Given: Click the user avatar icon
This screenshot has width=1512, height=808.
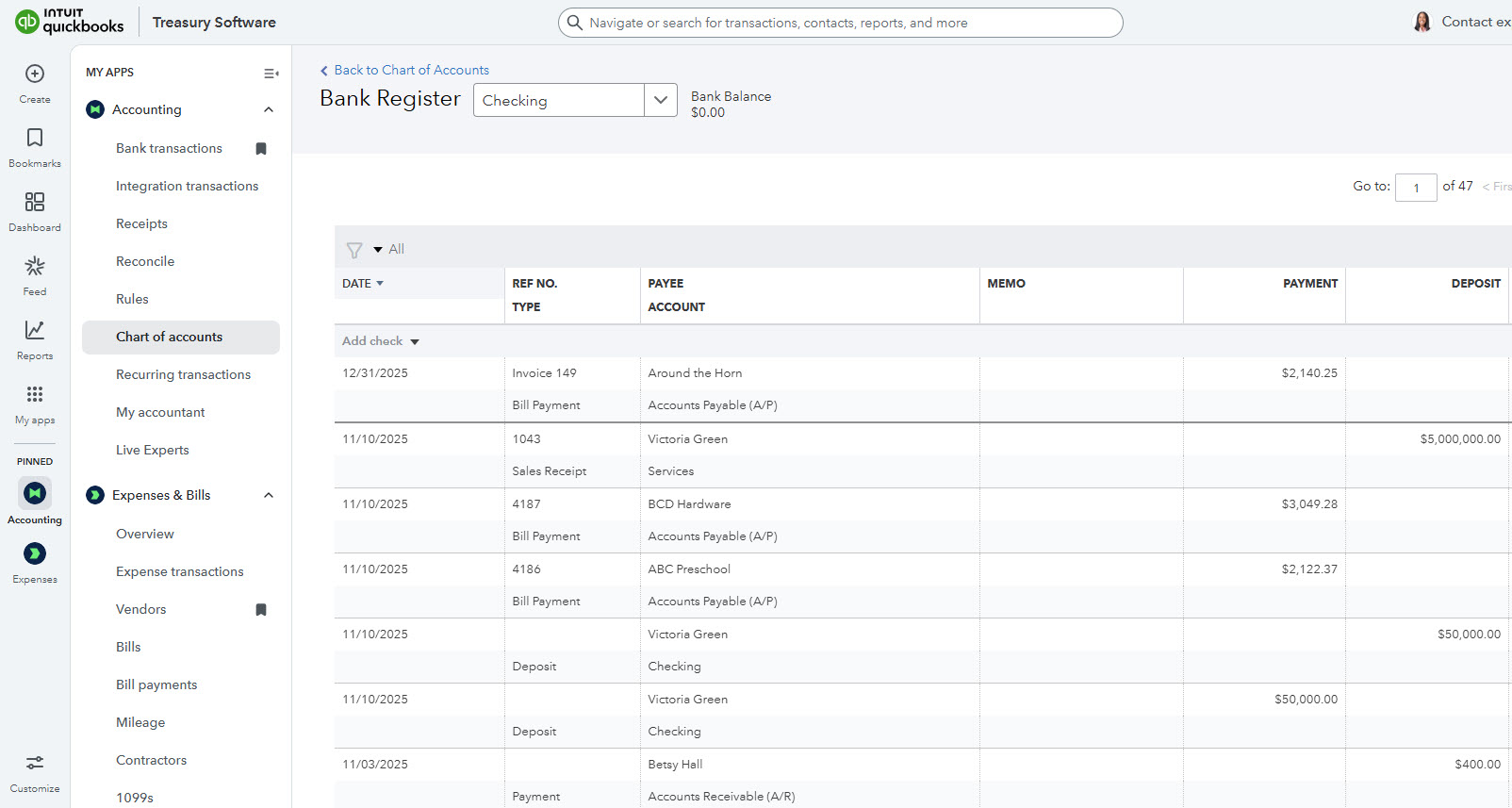Looking at the screenshot, I should (1422, 22).
